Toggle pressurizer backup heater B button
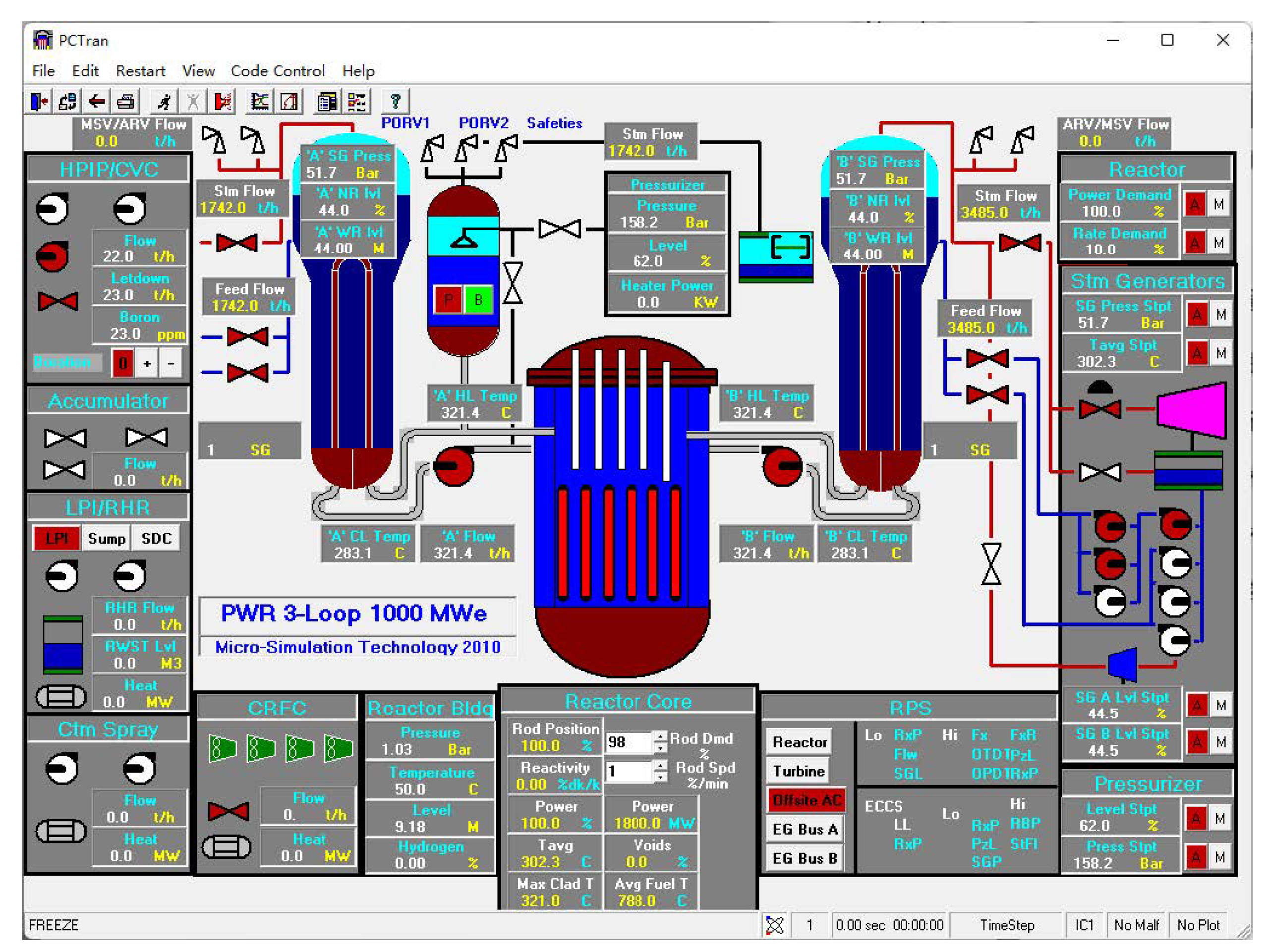The image size is (1273, 952). click(x=478, y=300)
